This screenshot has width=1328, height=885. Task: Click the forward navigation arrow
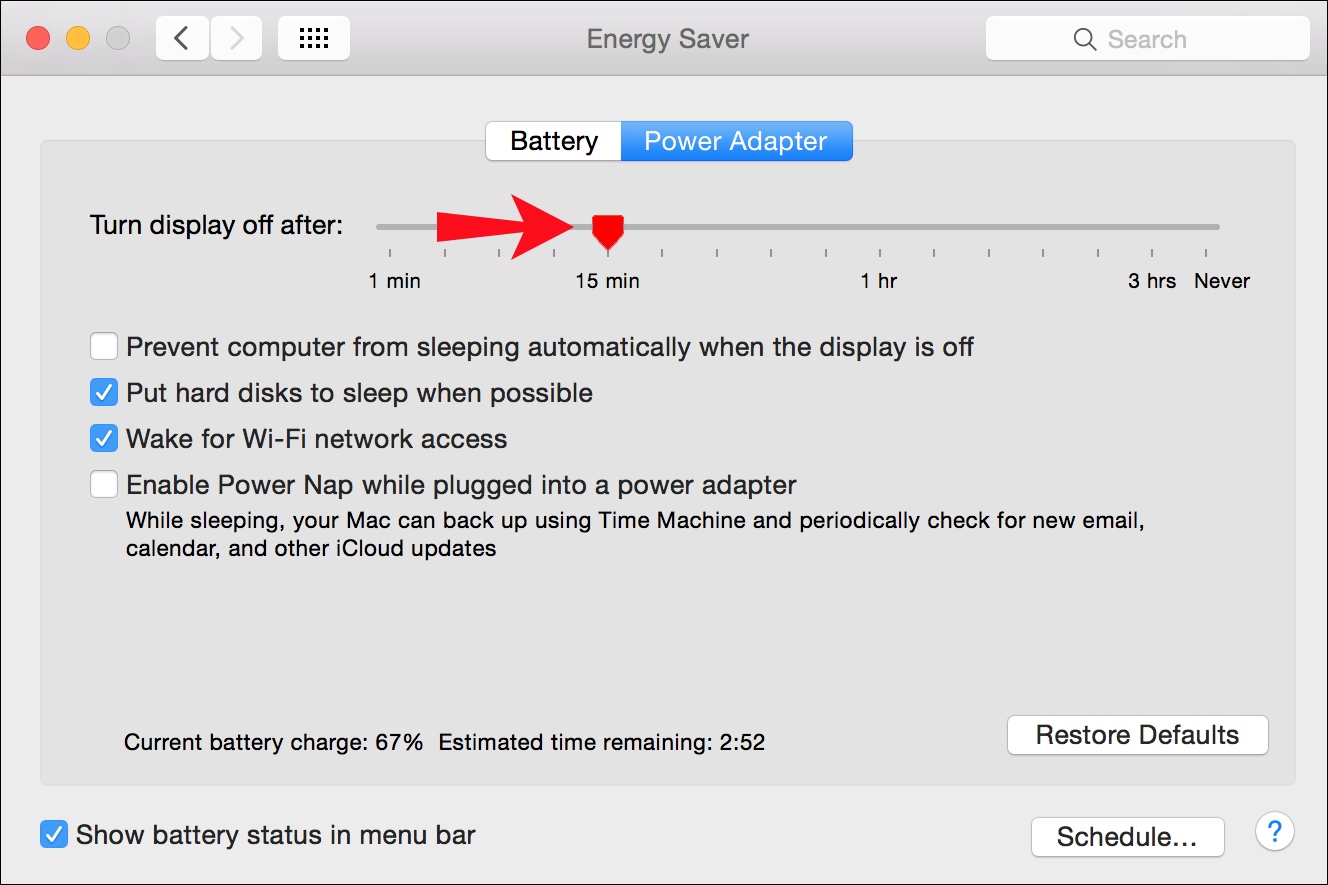point(236,39)
